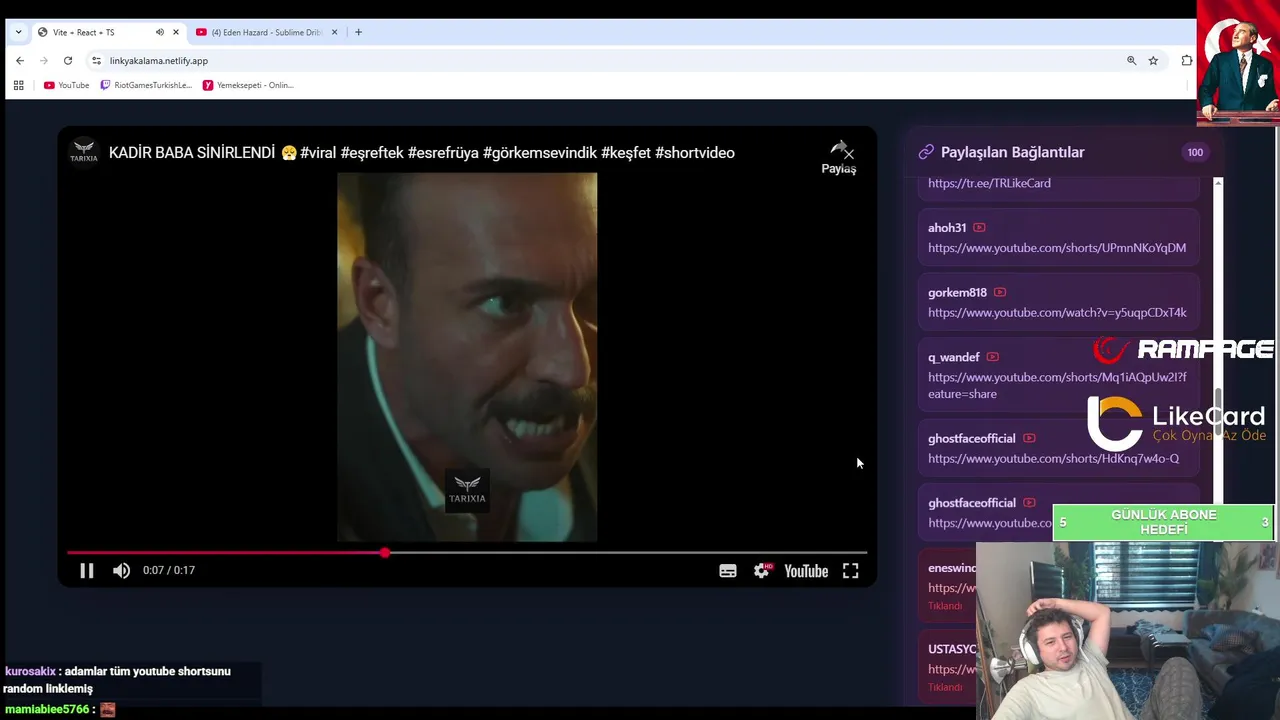Screen dimensions: 1280x720
Task: Click the video frame to pause
Action: tap(467, 357)
